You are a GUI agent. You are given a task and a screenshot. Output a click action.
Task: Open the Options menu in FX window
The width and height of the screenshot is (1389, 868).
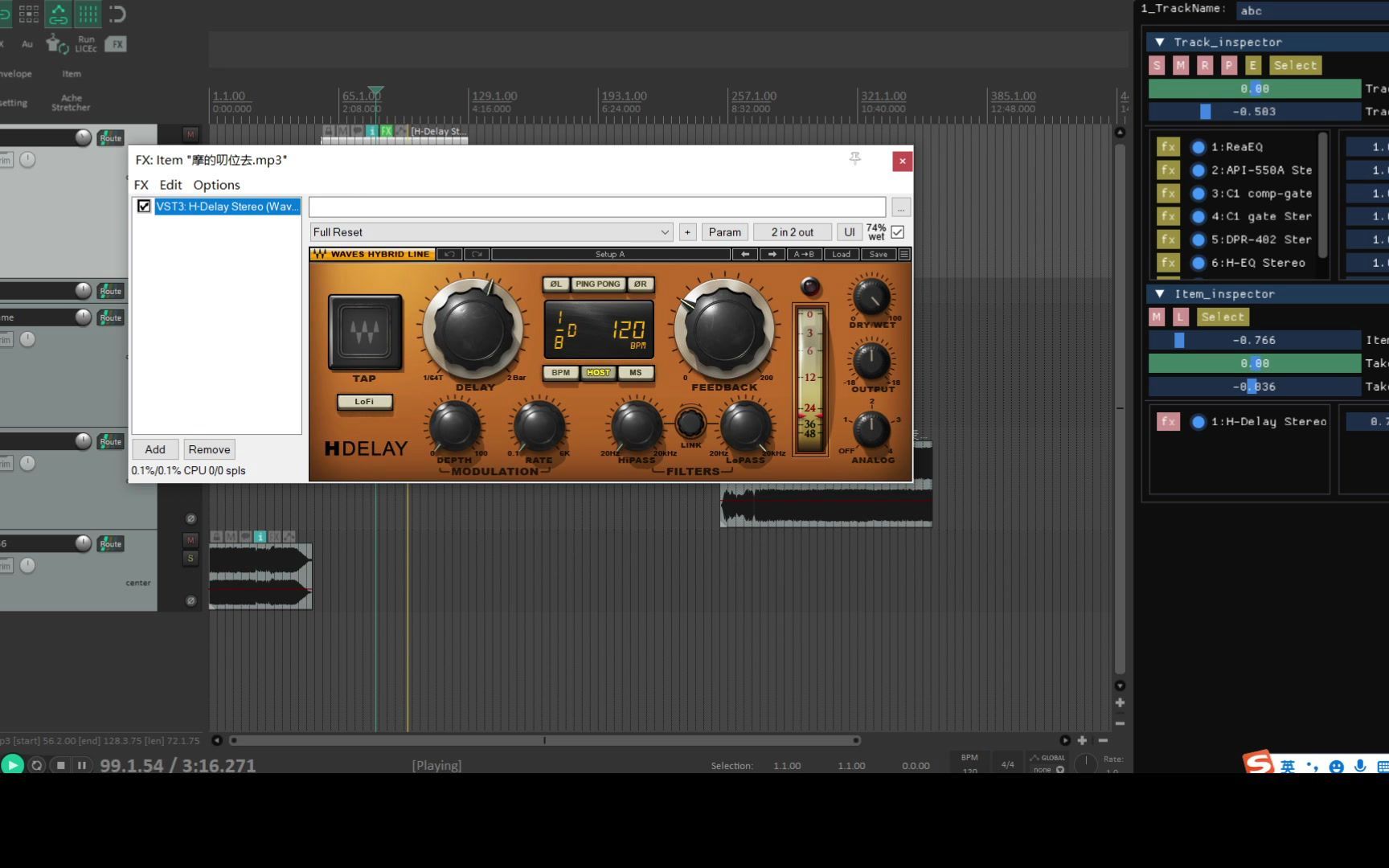click(216, 185)
